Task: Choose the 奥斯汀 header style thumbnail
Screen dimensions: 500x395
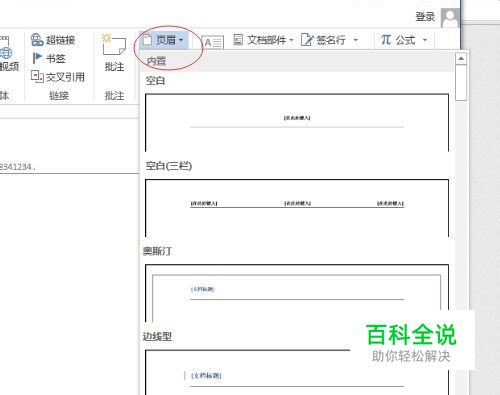Action: coord(297,293)
